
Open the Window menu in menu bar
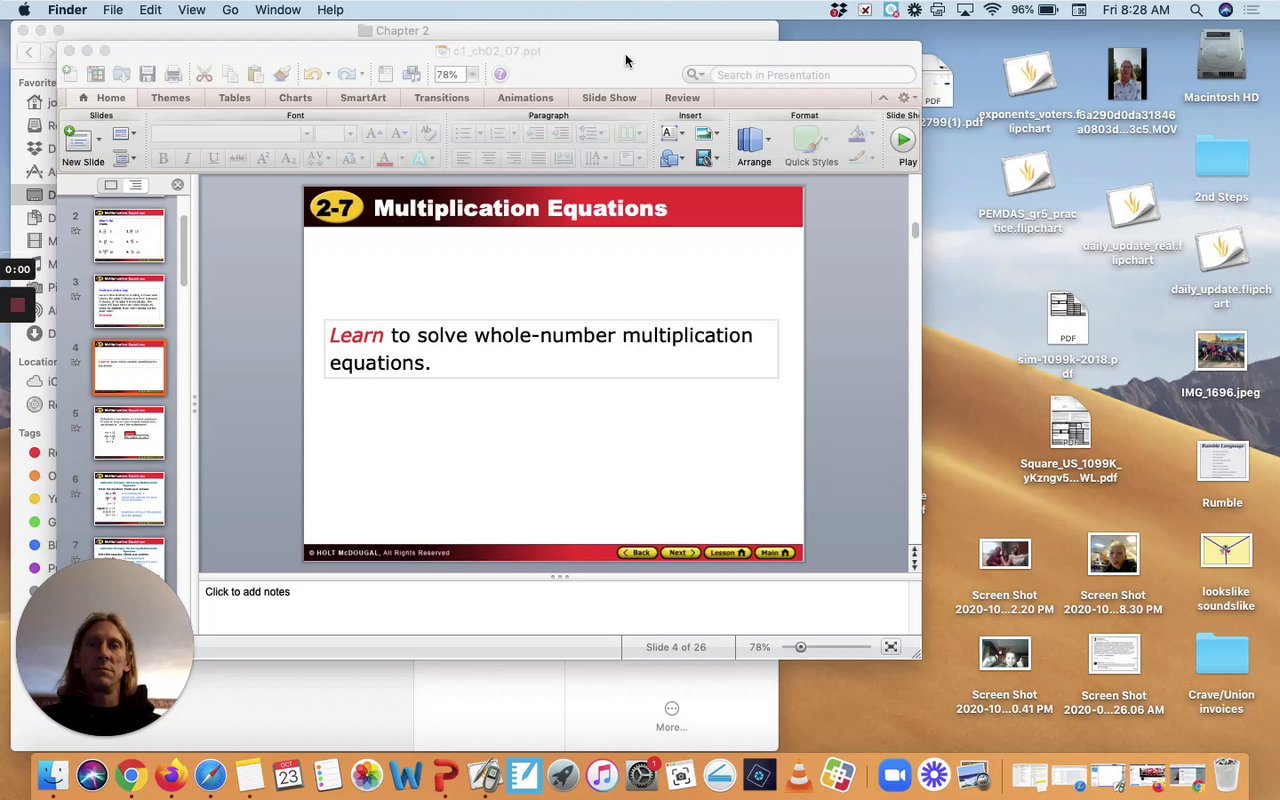(x=278, y=10)
